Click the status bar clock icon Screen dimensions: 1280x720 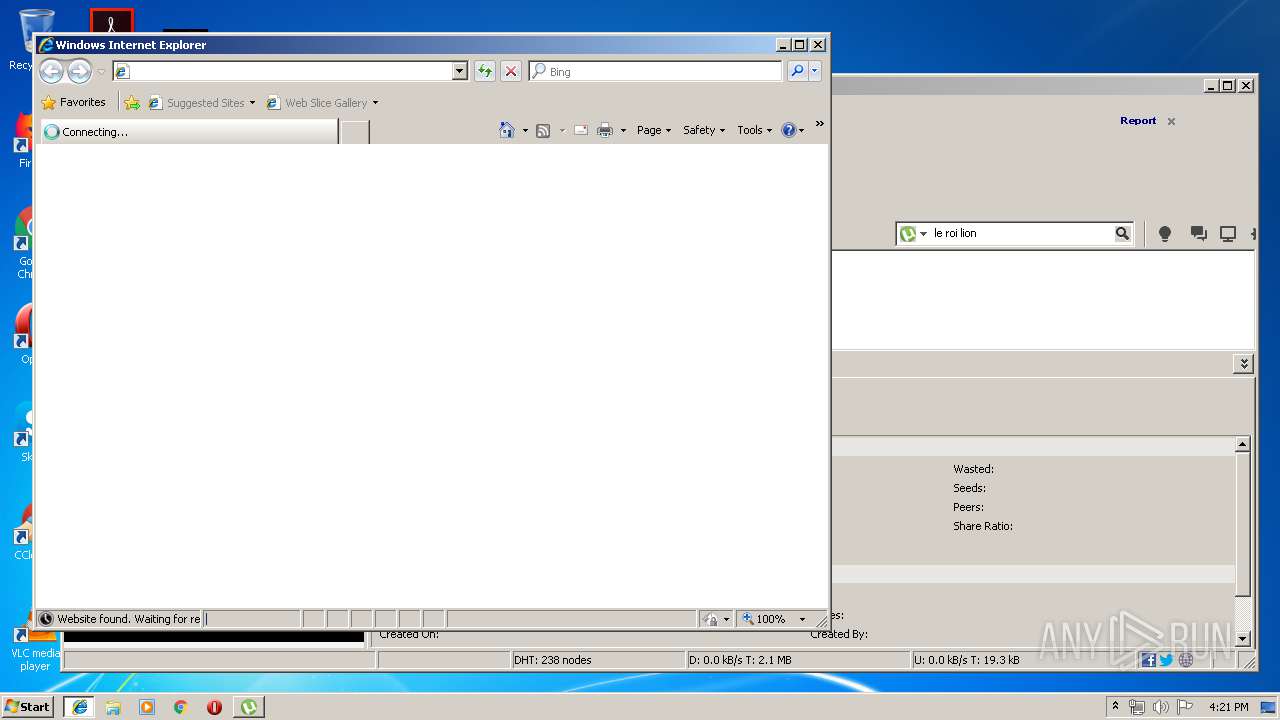46,619
